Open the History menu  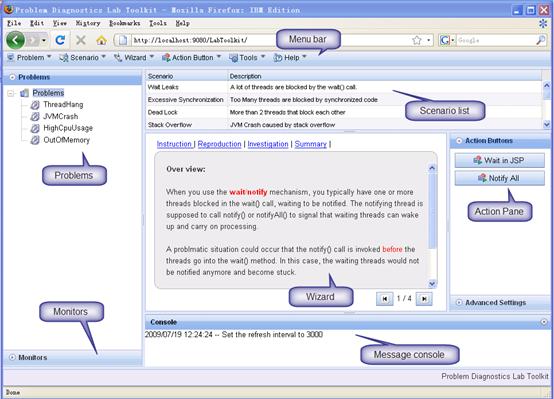click(x=88, y=23)
